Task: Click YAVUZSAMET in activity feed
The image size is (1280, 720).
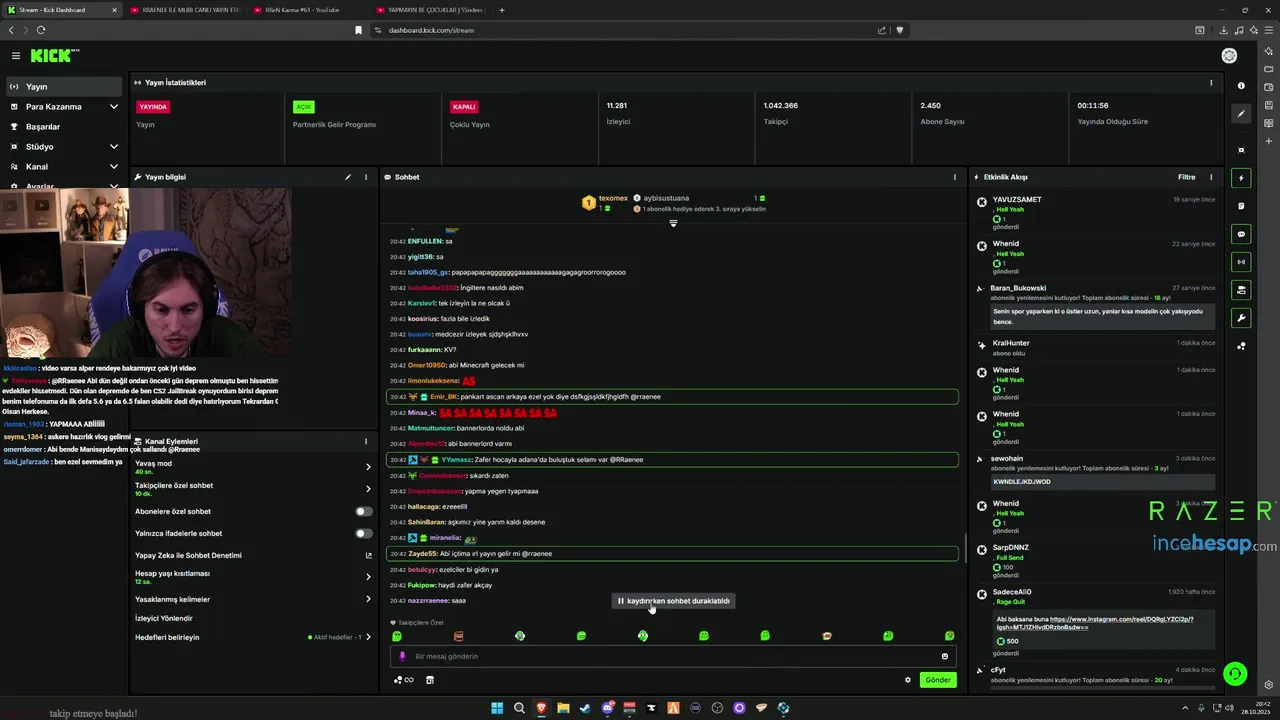Action: point(1017,199)
